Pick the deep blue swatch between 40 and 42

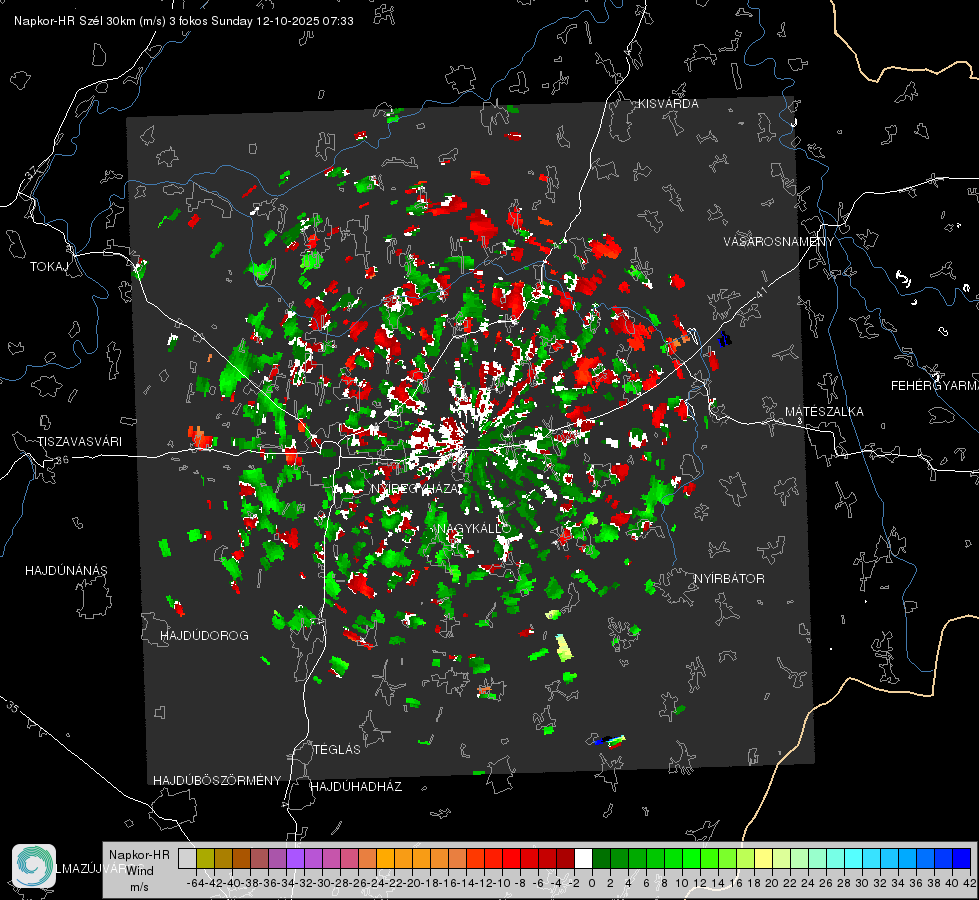pos(961,858)
